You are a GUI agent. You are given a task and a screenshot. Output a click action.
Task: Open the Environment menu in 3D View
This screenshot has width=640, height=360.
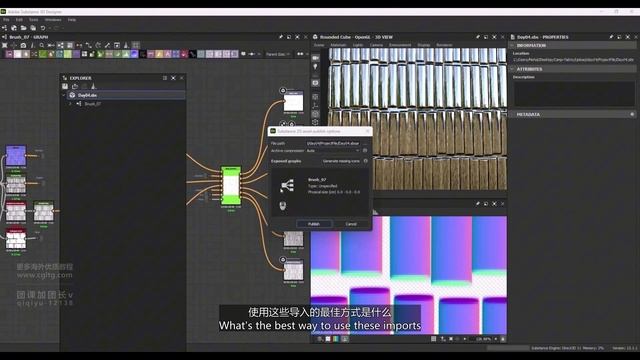point(400,45)
